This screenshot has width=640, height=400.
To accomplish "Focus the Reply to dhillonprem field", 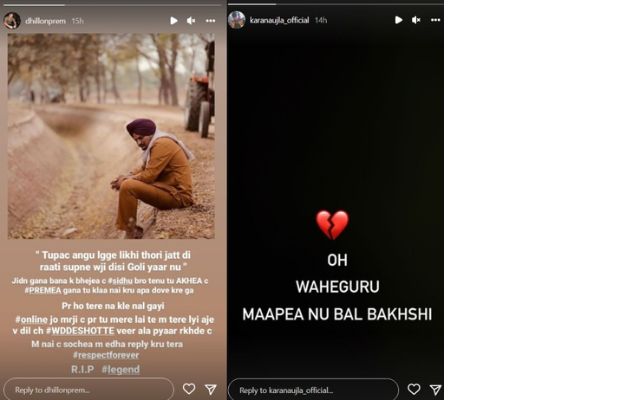I will 89,389.
